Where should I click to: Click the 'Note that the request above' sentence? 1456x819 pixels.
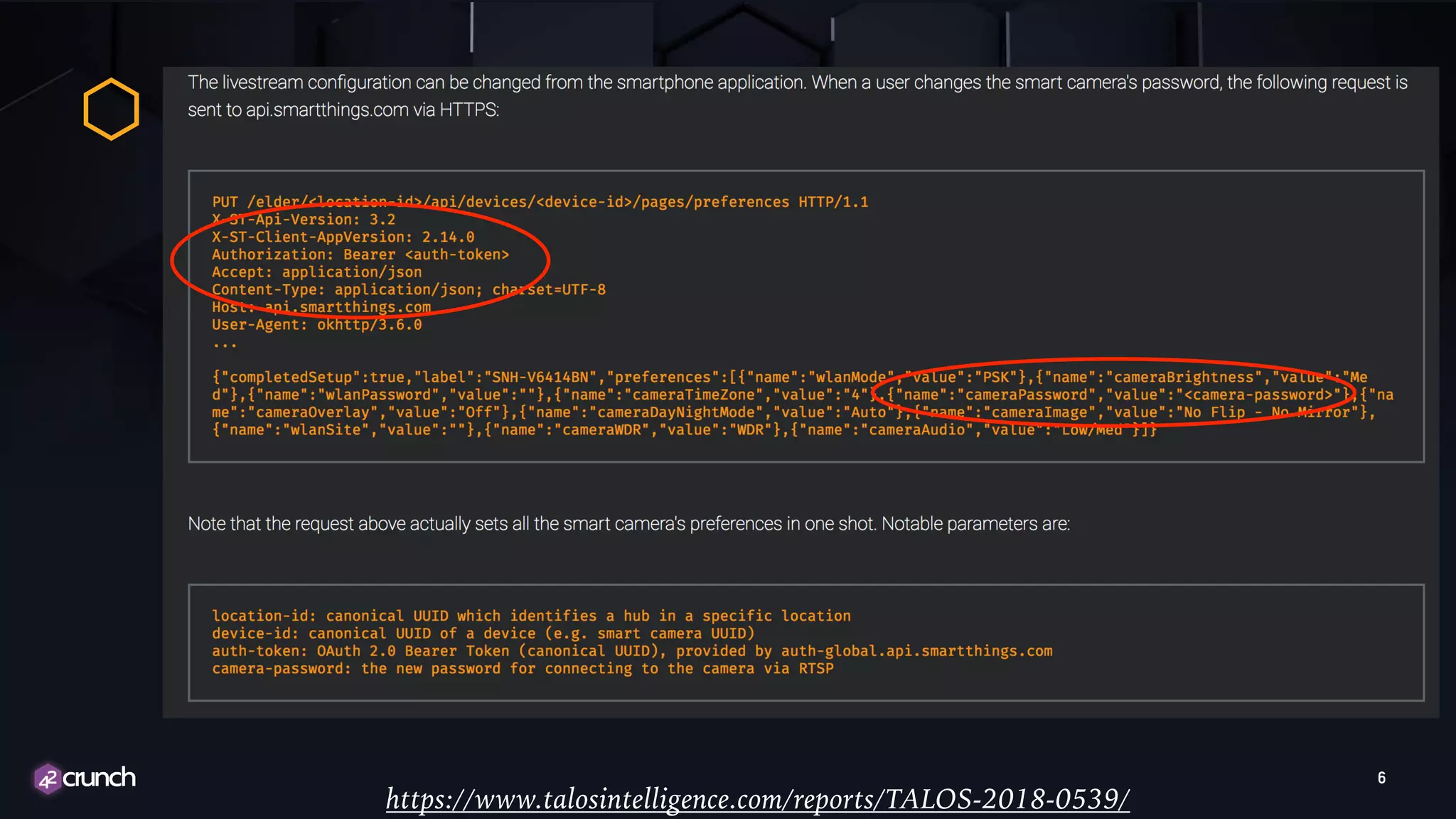tap(628, 524)
